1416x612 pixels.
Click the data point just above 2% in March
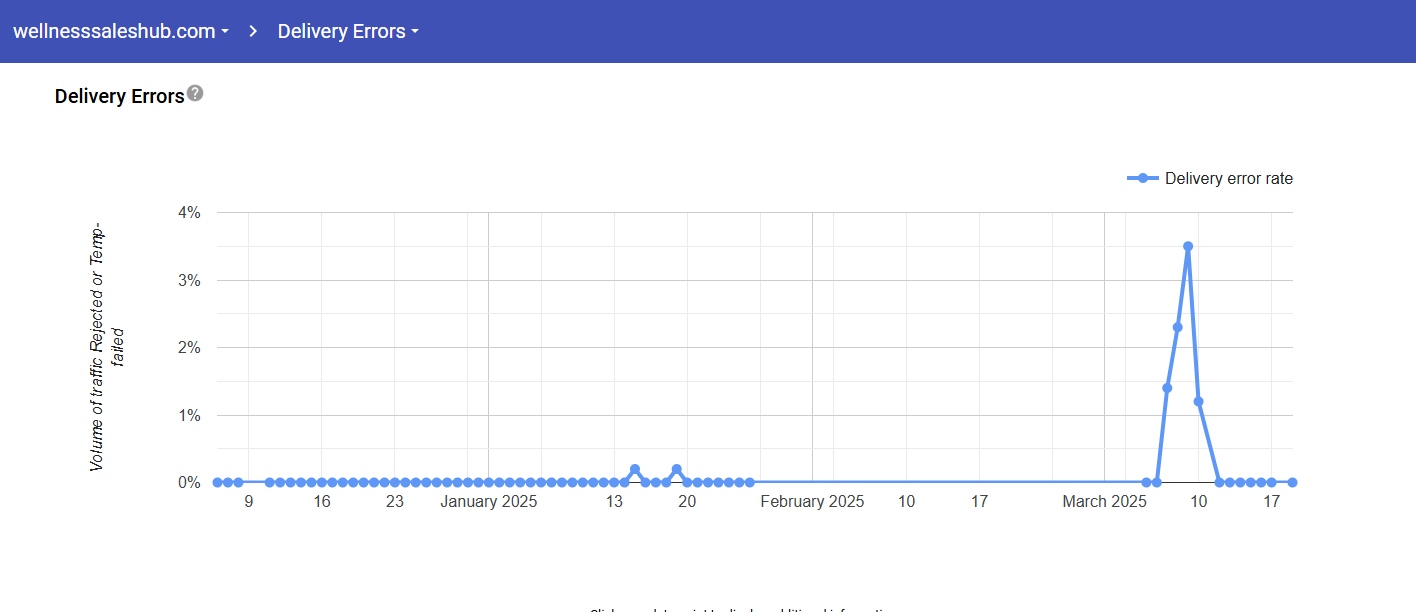click(x=1178, y=327)
